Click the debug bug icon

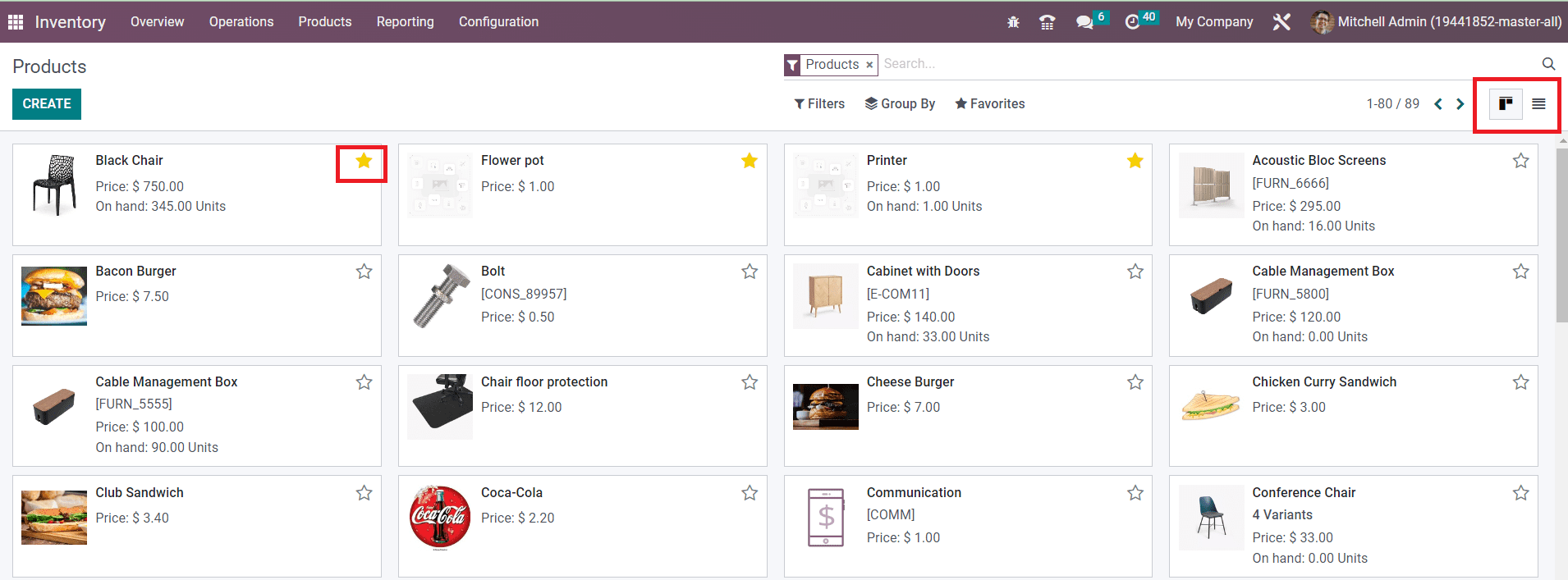(x=1013, y=22)
